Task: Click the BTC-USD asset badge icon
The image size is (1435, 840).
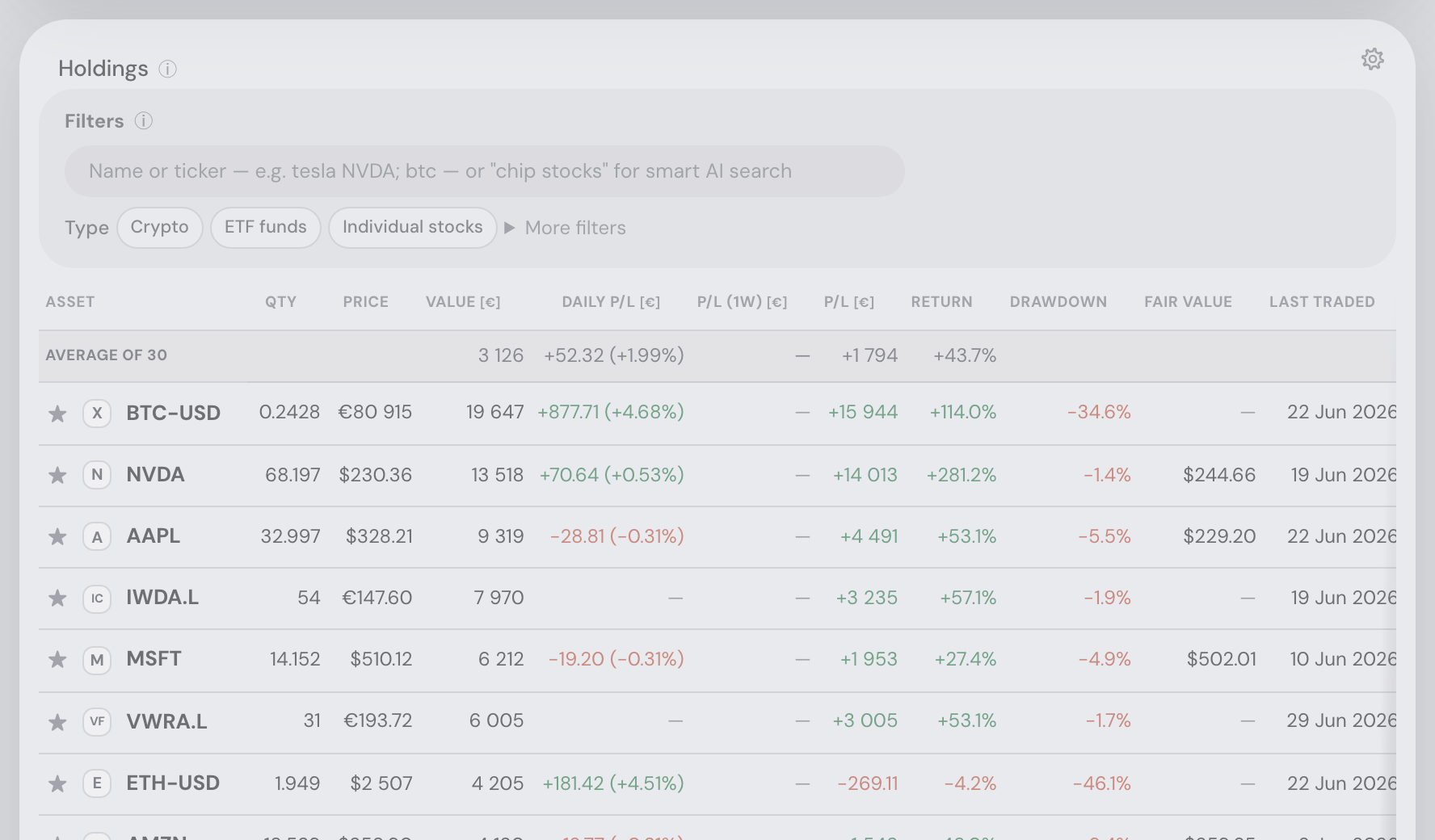Action: coord(97,414)
